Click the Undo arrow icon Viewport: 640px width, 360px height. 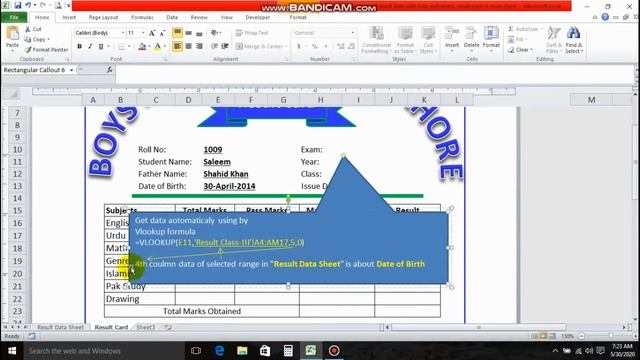28,5
